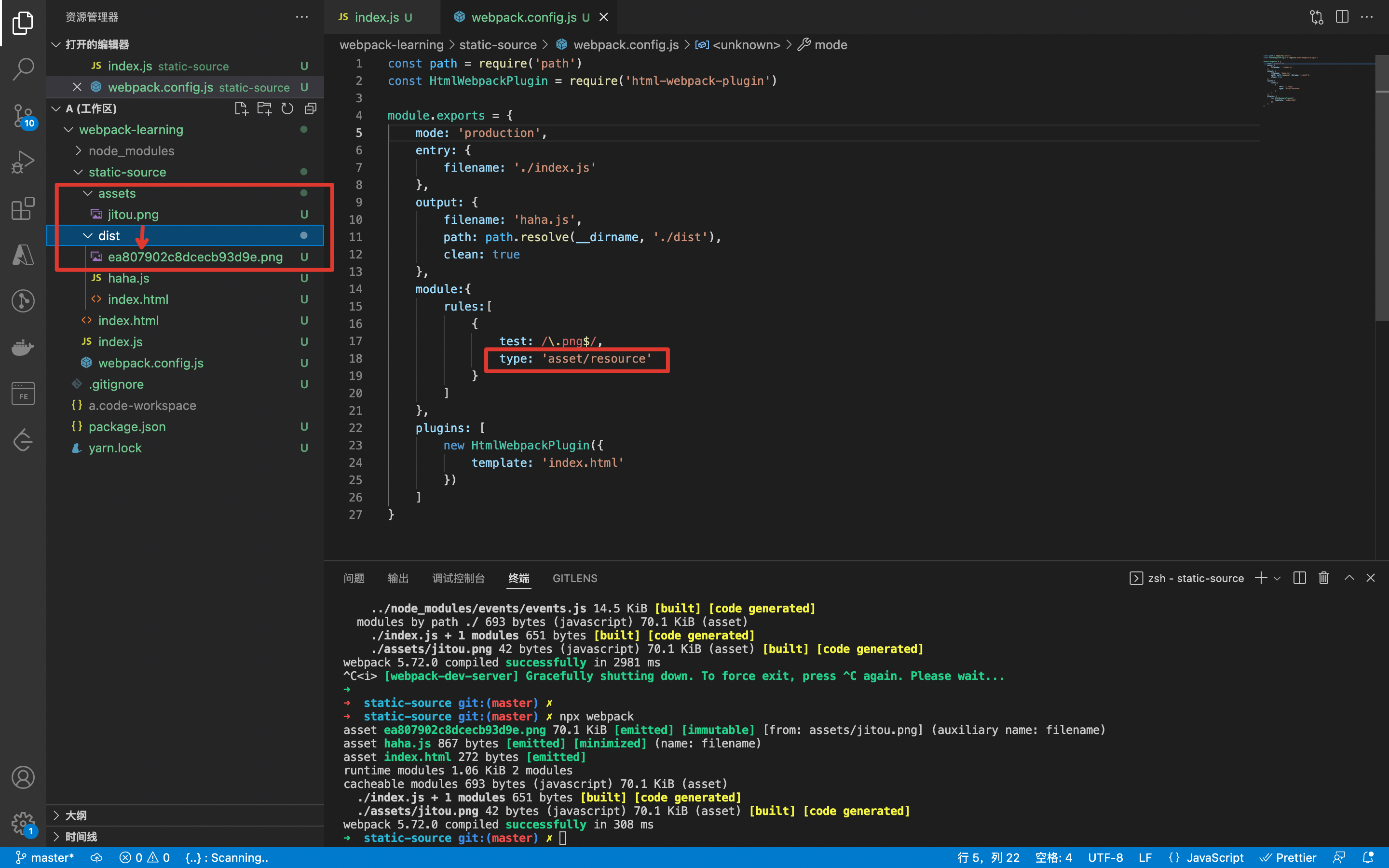Open Source Control view with 10 badge
The width and height of the screenshot is (1389, 868).
click(x=23, y=115)
